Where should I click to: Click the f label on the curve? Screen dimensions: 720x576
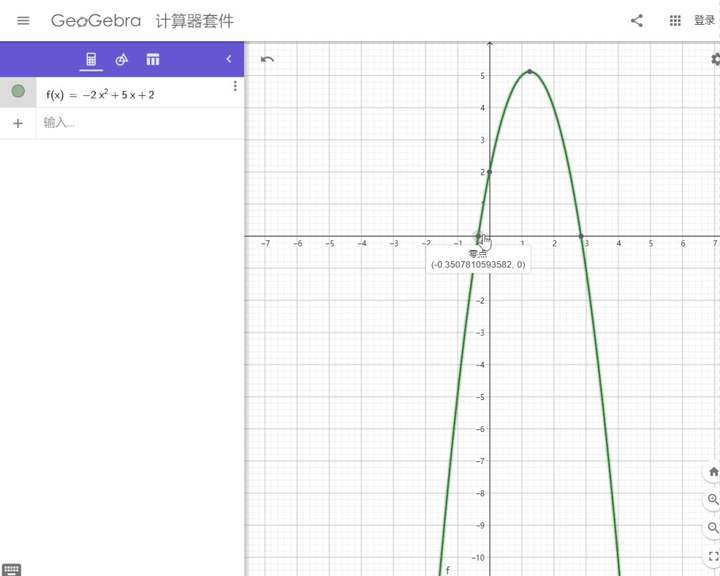pos(448,570)
